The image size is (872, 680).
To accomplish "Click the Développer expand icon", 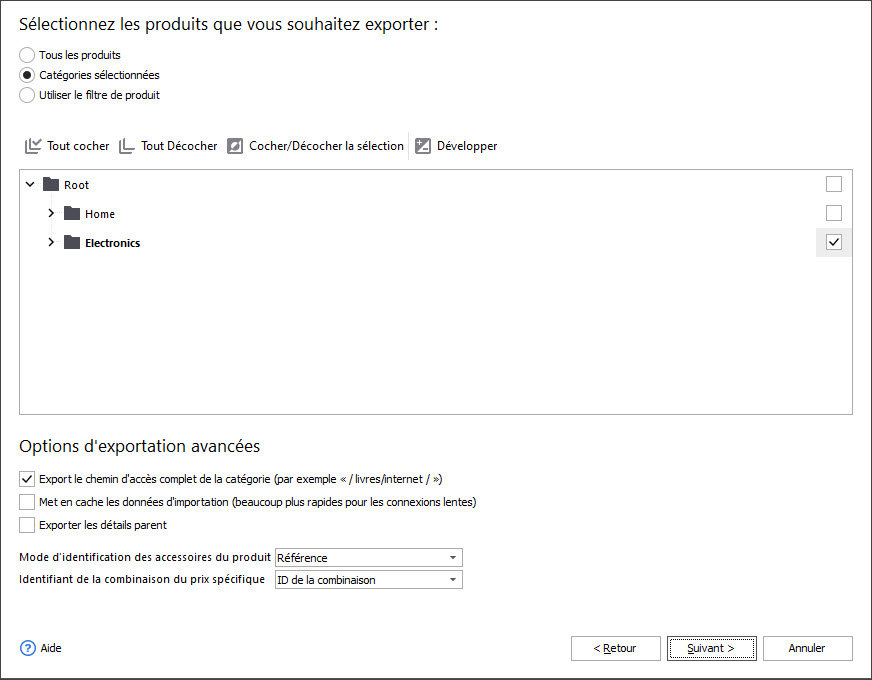I will coord(423,146).
